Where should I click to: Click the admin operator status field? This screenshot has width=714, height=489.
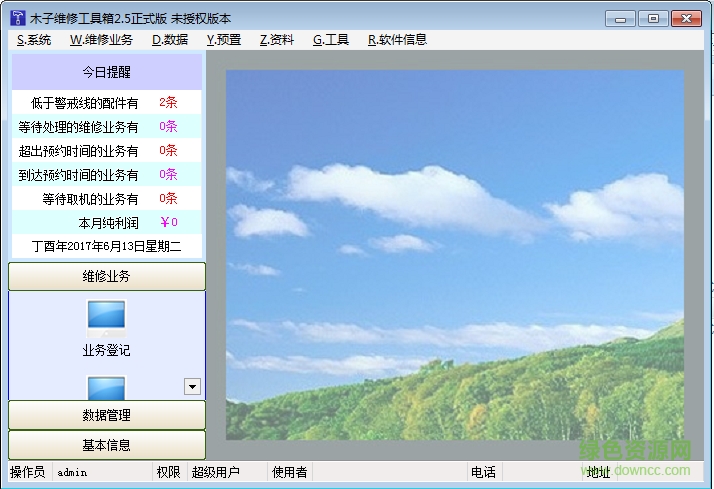(102, 472)
